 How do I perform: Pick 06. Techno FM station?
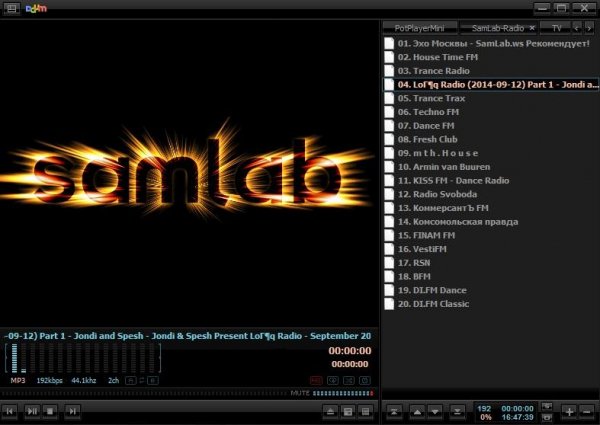pos(491,112)
